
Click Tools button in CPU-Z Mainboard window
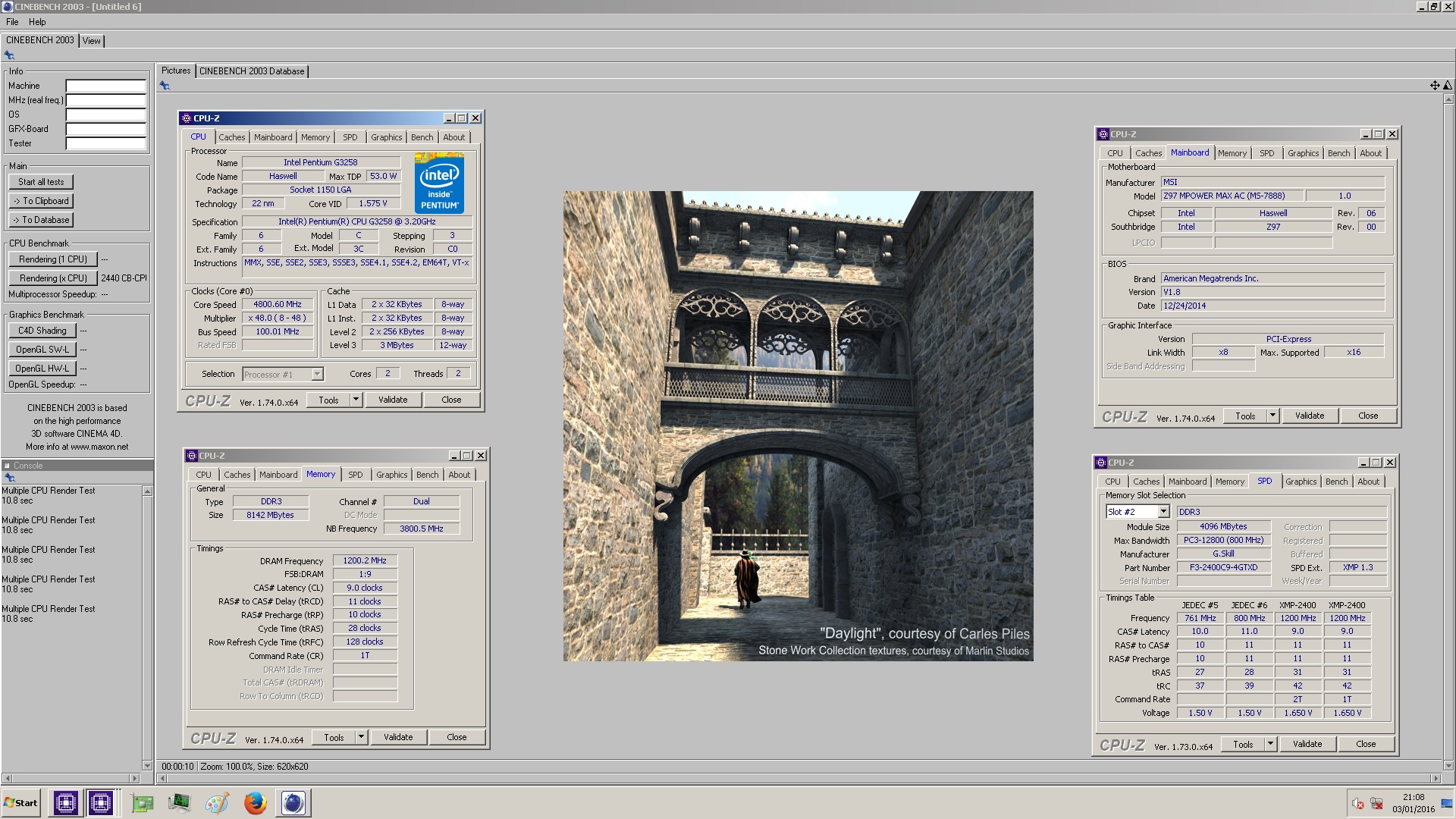[1245, 416]
